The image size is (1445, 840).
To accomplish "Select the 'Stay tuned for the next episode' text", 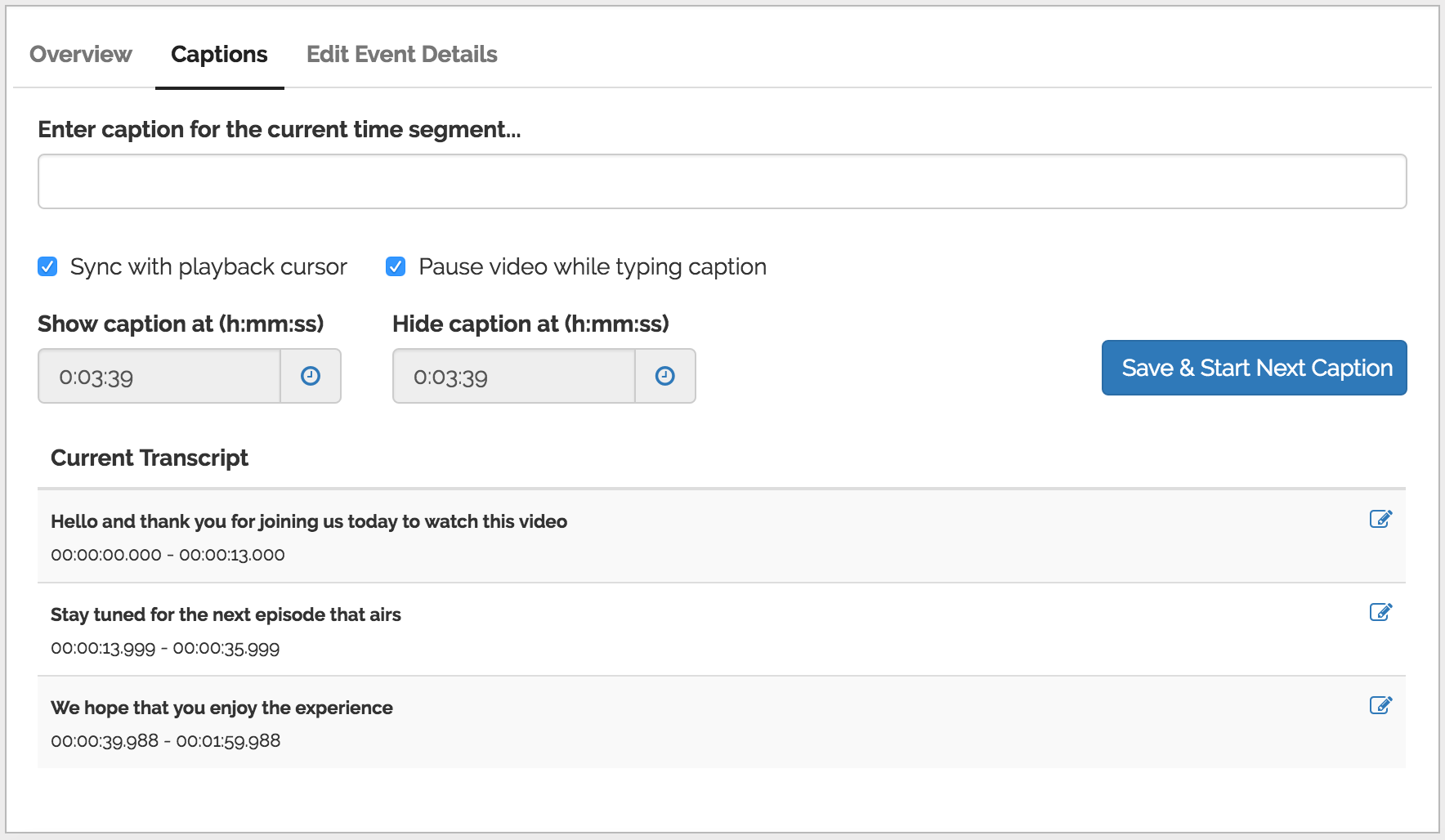I will point(226,614).
